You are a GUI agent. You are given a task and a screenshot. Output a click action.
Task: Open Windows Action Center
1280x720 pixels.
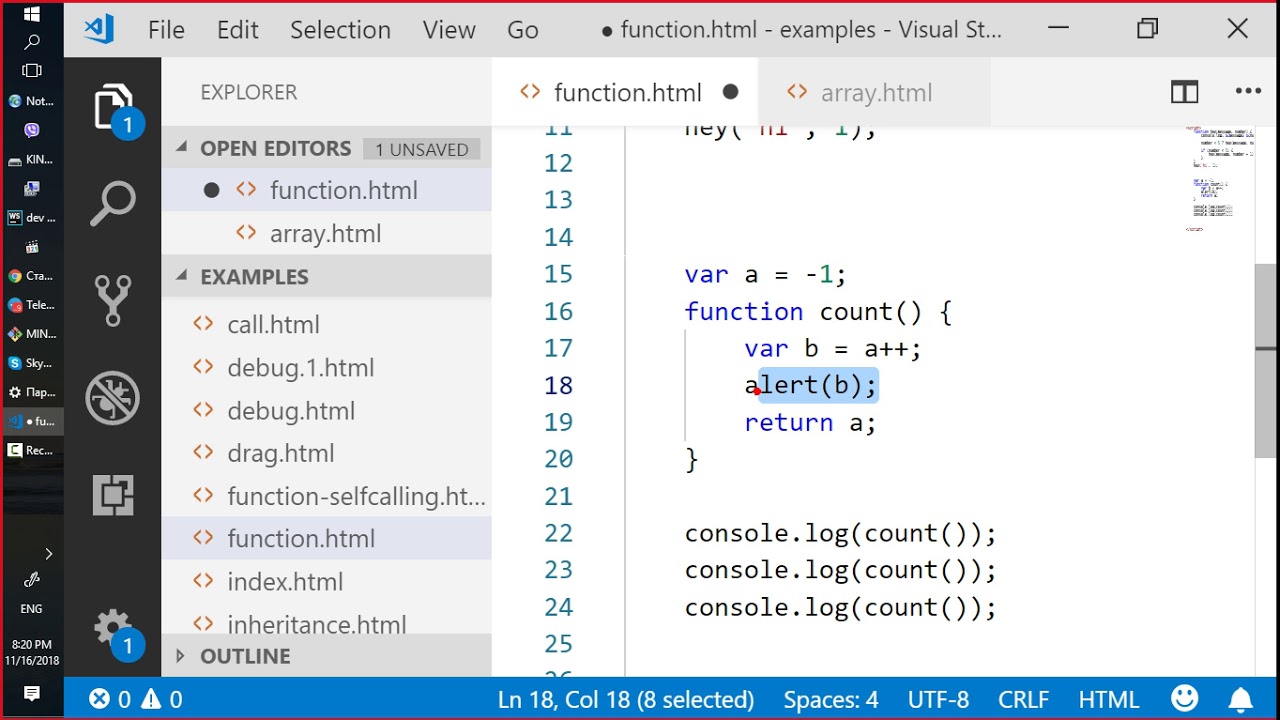tap(31, 693)
